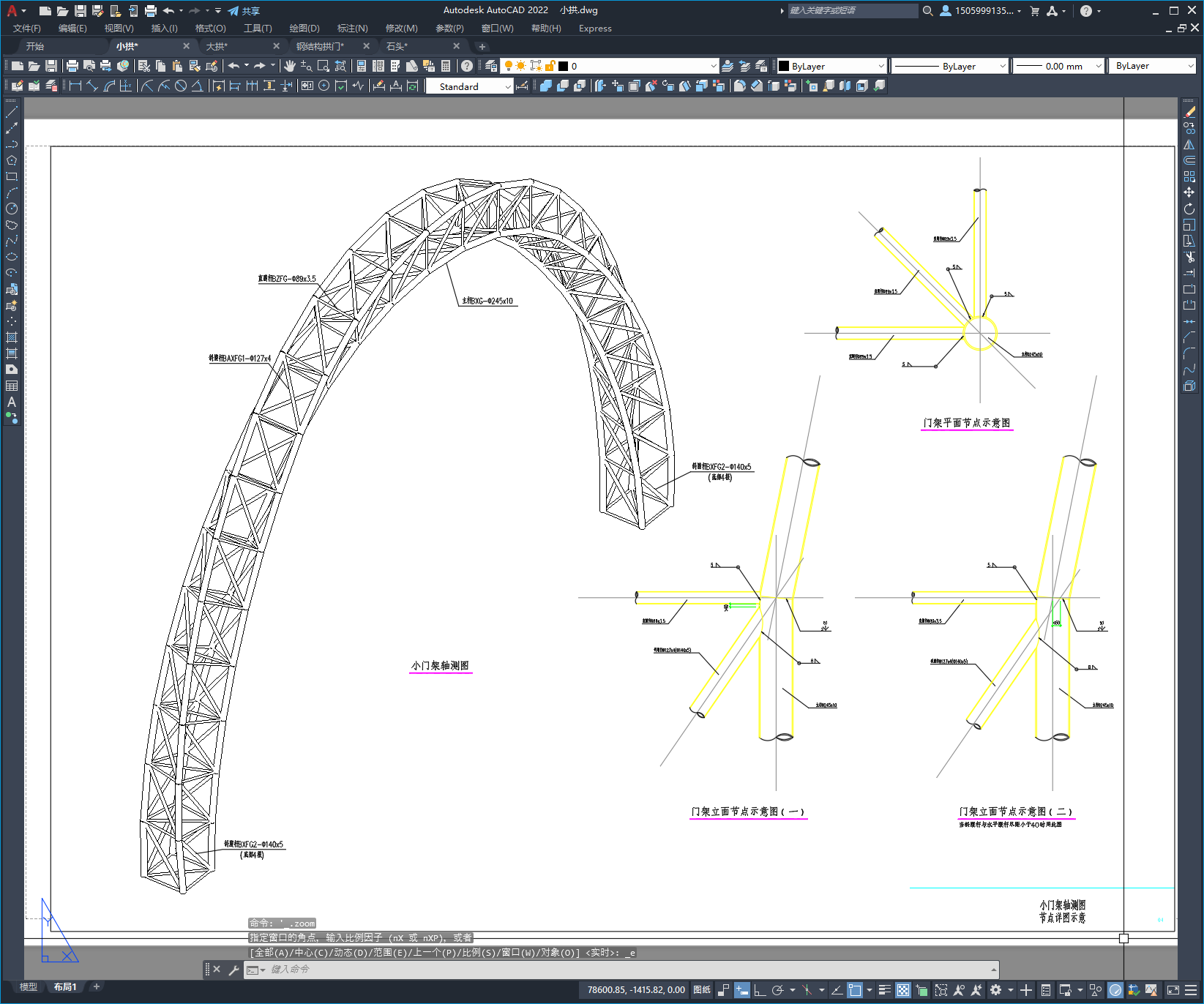Open the Layer Properties manager icon
The width and height of the screenshot is (1204, 1004).
[x=491, y=66]
